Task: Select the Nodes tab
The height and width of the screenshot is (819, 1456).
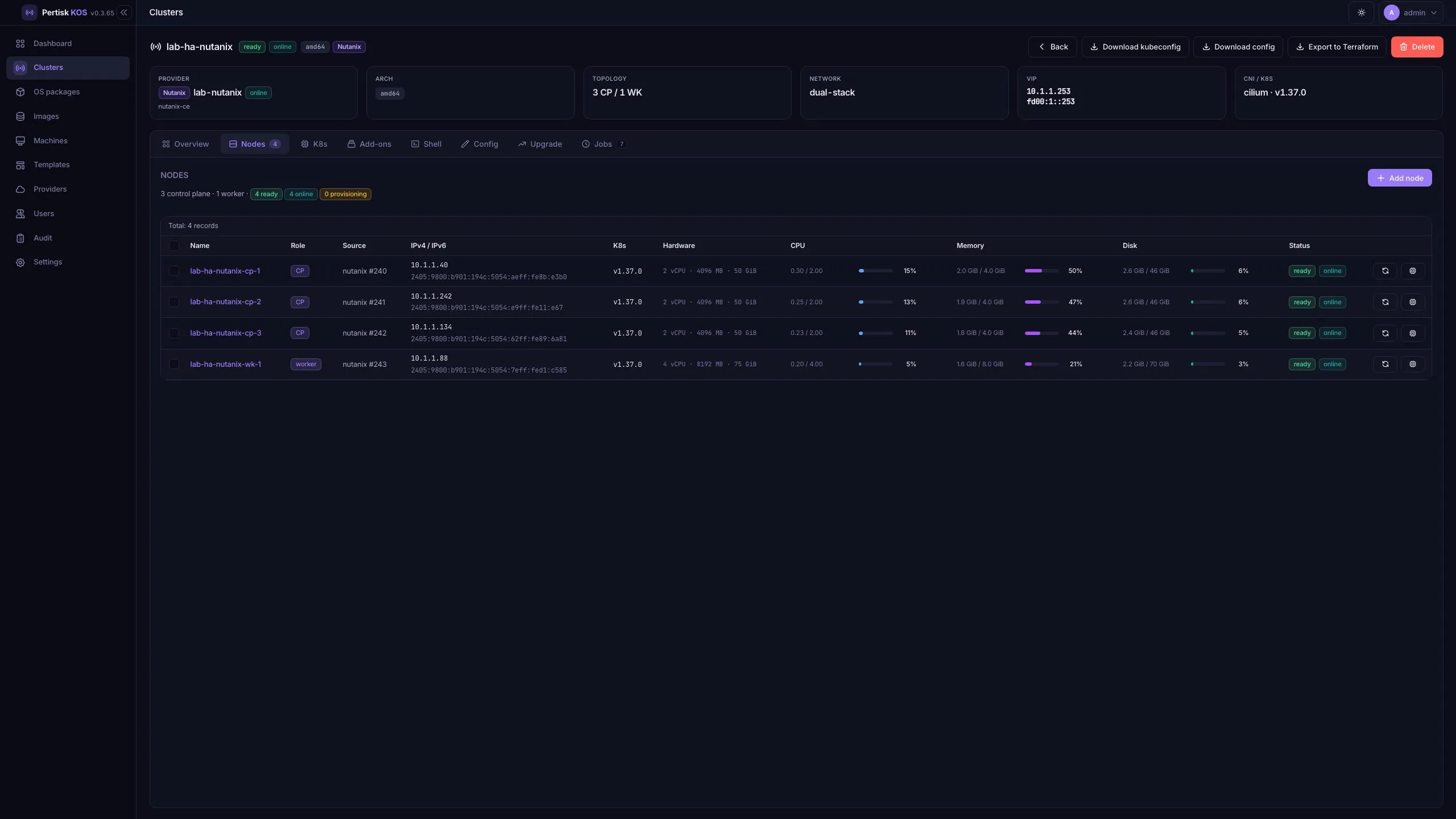Action: [254, 144]
